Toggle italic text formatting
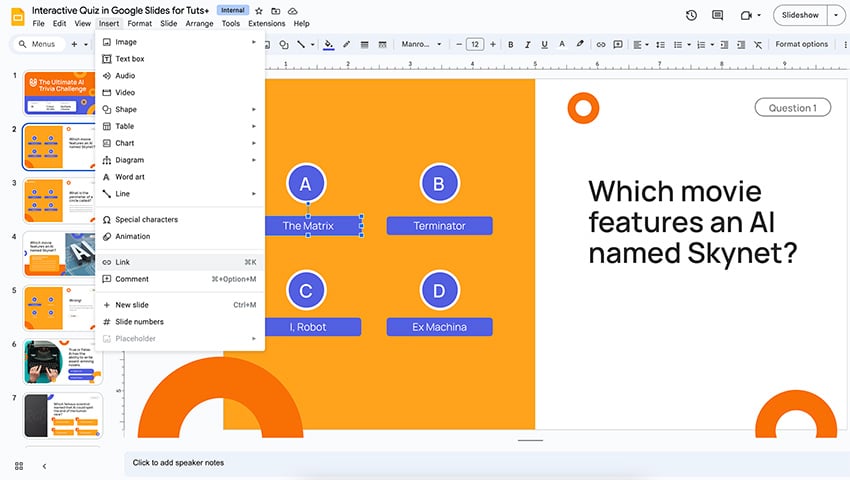The image size is (850, 480). 526,44
